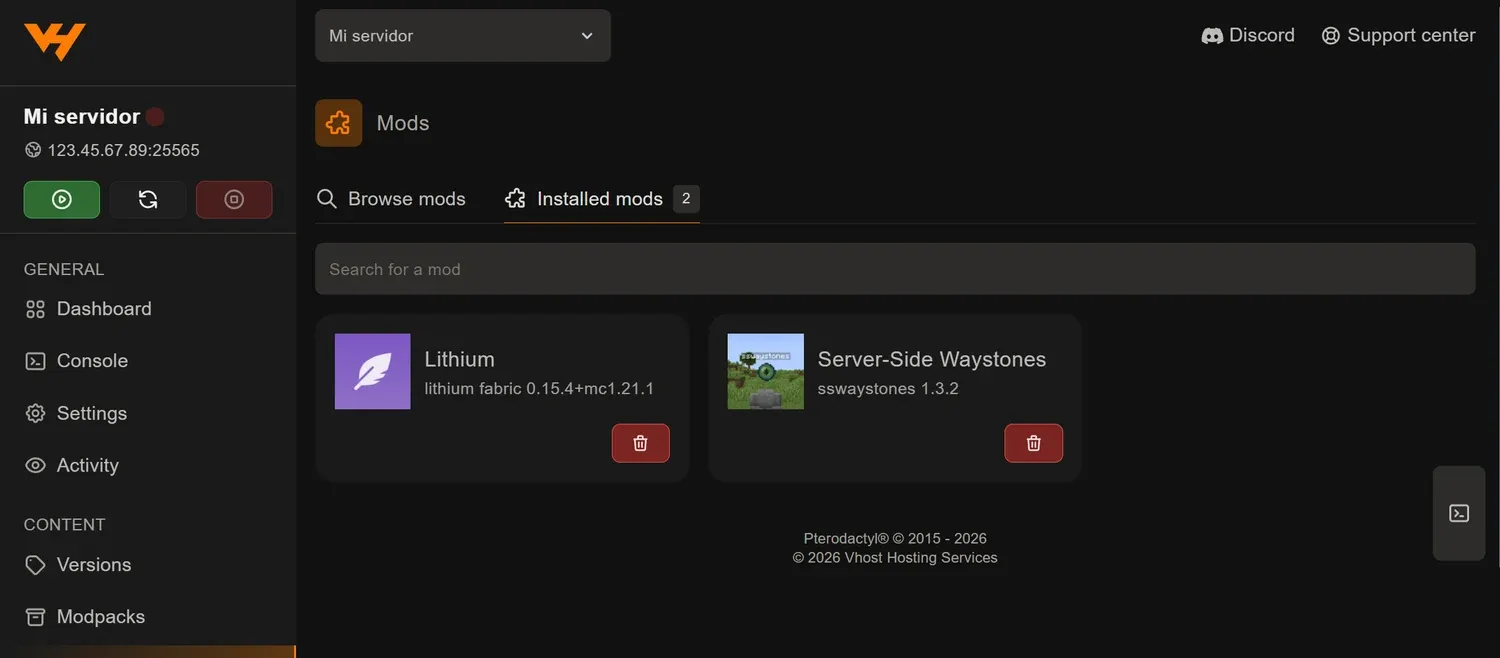Click the orange Mods puzzle icon
The width and height of the screenshot is (1500, 658).
click(339, 123)
